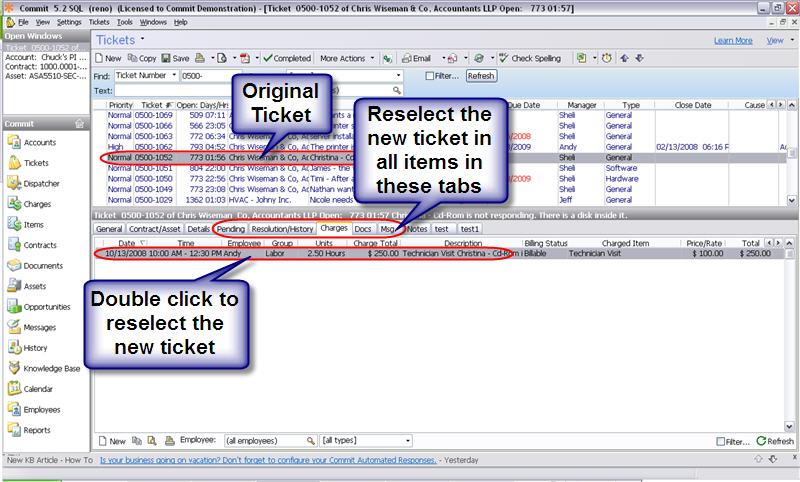Open the Tools menu

(124, 21)
